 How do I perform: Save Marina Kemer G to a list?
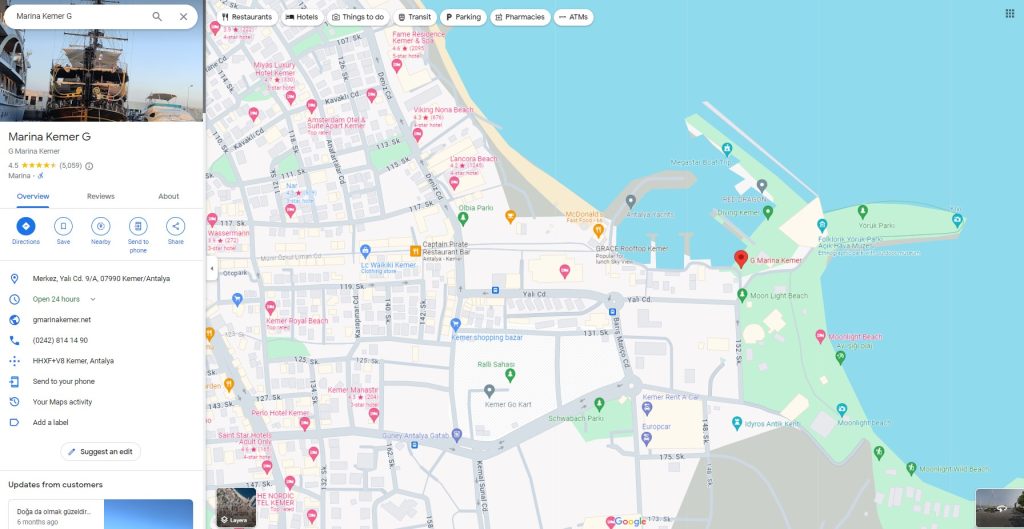click(63, 226)
